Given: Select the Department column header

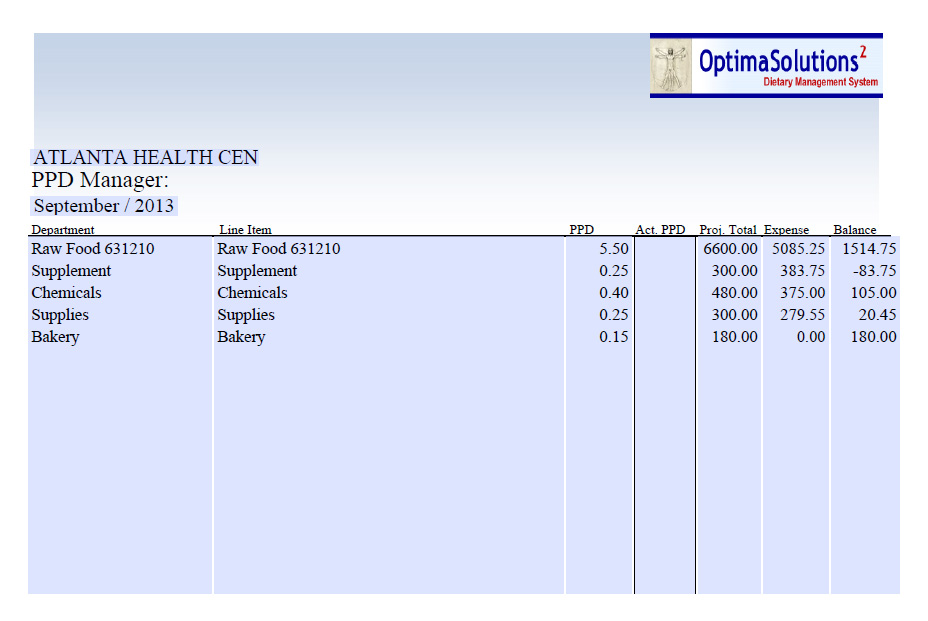Looking at the screenshot, I should pyautogui.click(x=62, y=230).
